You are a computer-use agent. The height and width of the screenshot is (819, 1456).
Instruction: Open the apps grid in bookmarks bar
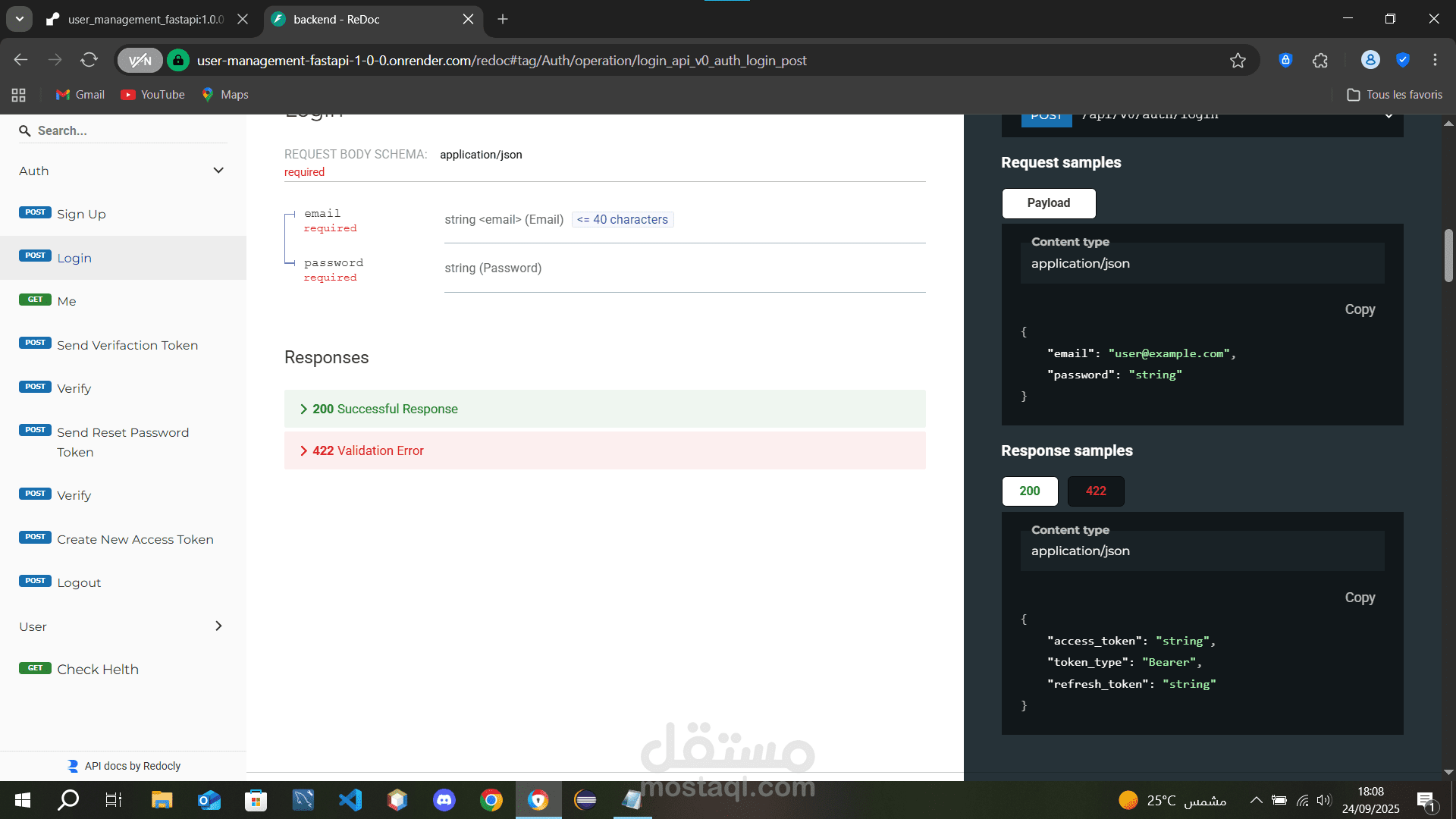click(19, 95)
